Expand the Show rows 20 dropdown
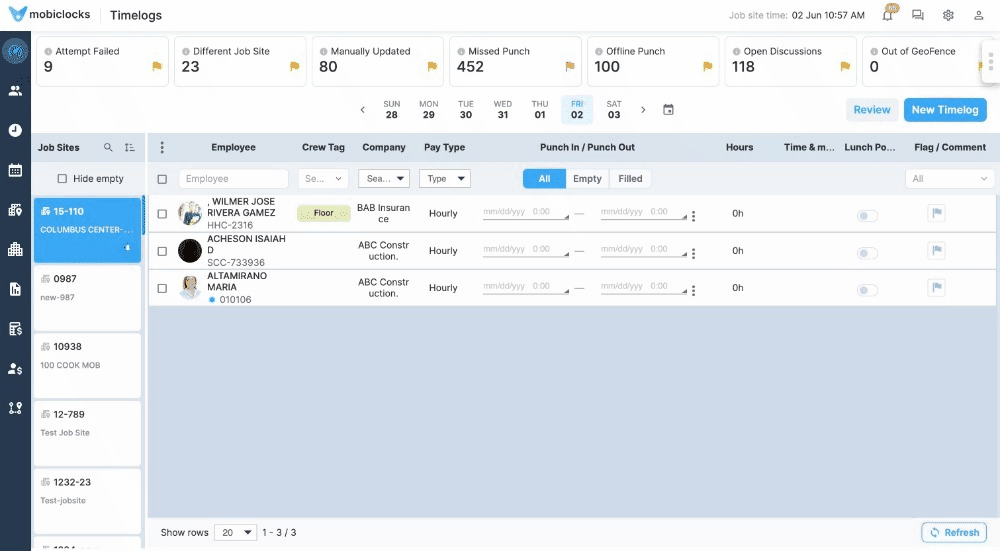The height and width of the screenshot is (551, 1000). tap(237, 533)
